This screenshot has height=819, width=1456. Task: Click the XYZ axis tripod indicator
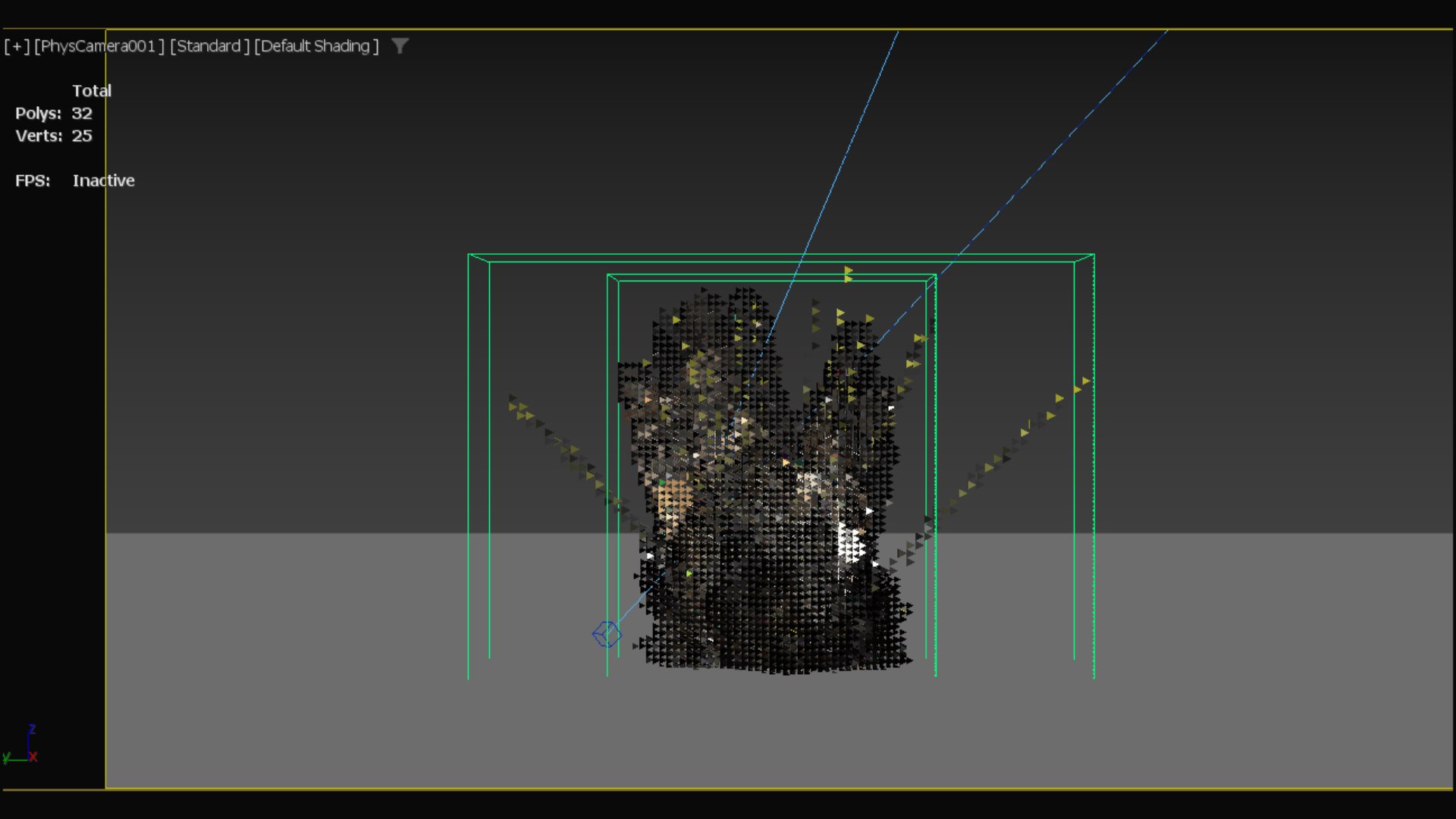tap(20, 745)
